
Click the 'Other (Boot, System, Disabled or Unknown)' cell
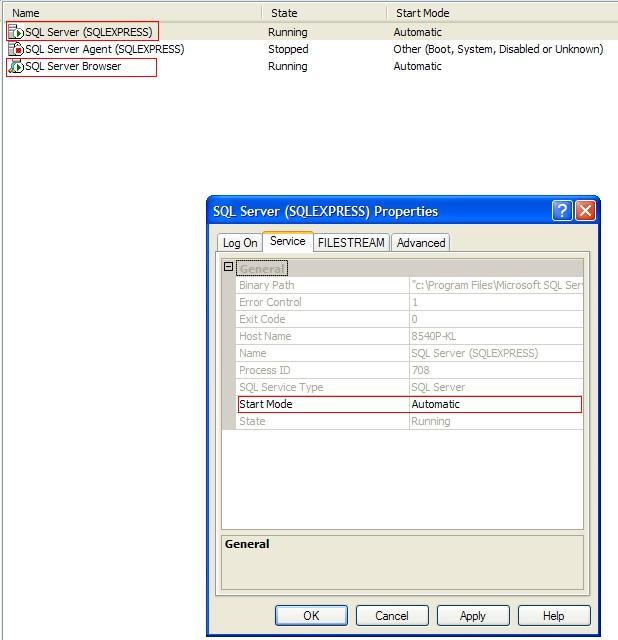[x=498, y=49]
